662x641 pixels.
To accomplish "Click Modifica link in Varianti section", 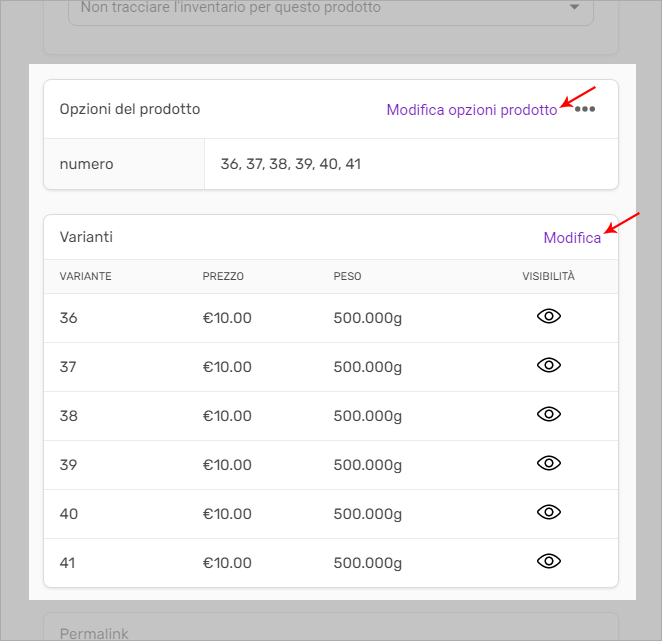I will (x=572, y=238).
